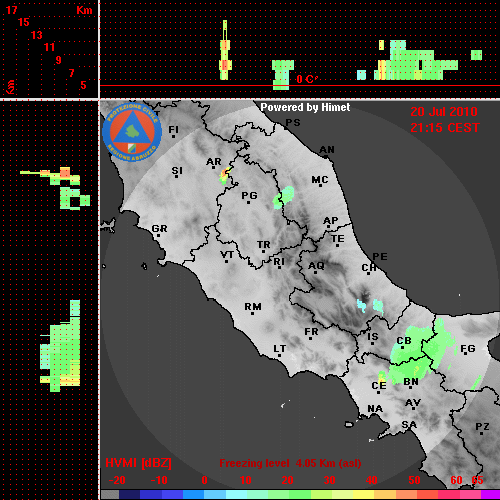Click the '0 C°' freezing line label
The width and height of the screenshot is (500, 500).
[307, 79]
